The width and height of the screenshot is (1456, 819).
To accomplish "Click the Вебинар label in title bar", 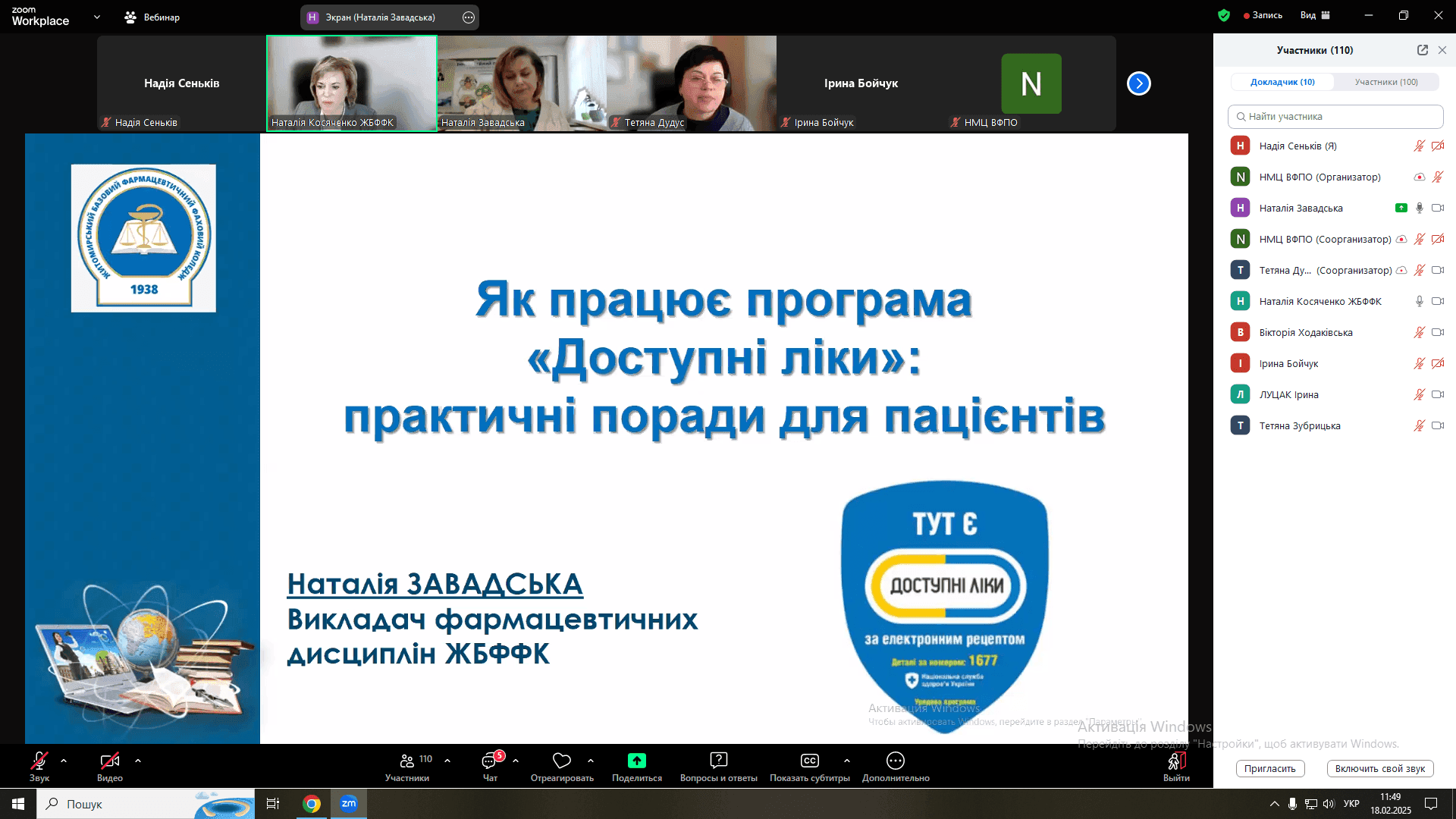I will 162,17.
